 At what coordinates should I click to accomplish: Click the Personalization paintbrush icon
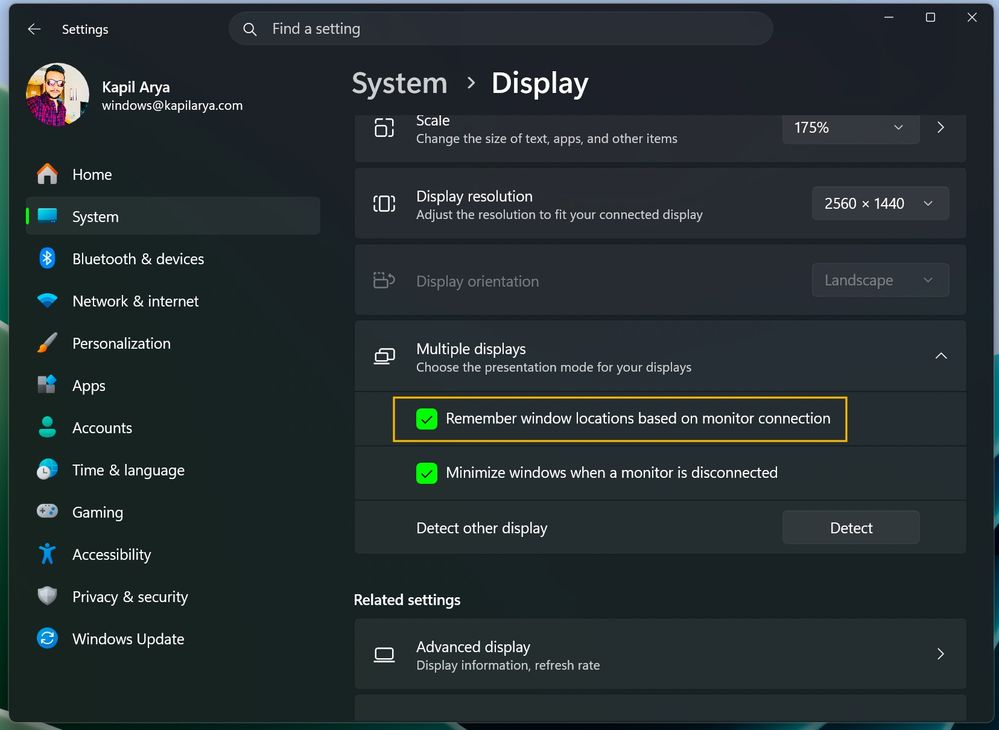[x=47, y=343]
